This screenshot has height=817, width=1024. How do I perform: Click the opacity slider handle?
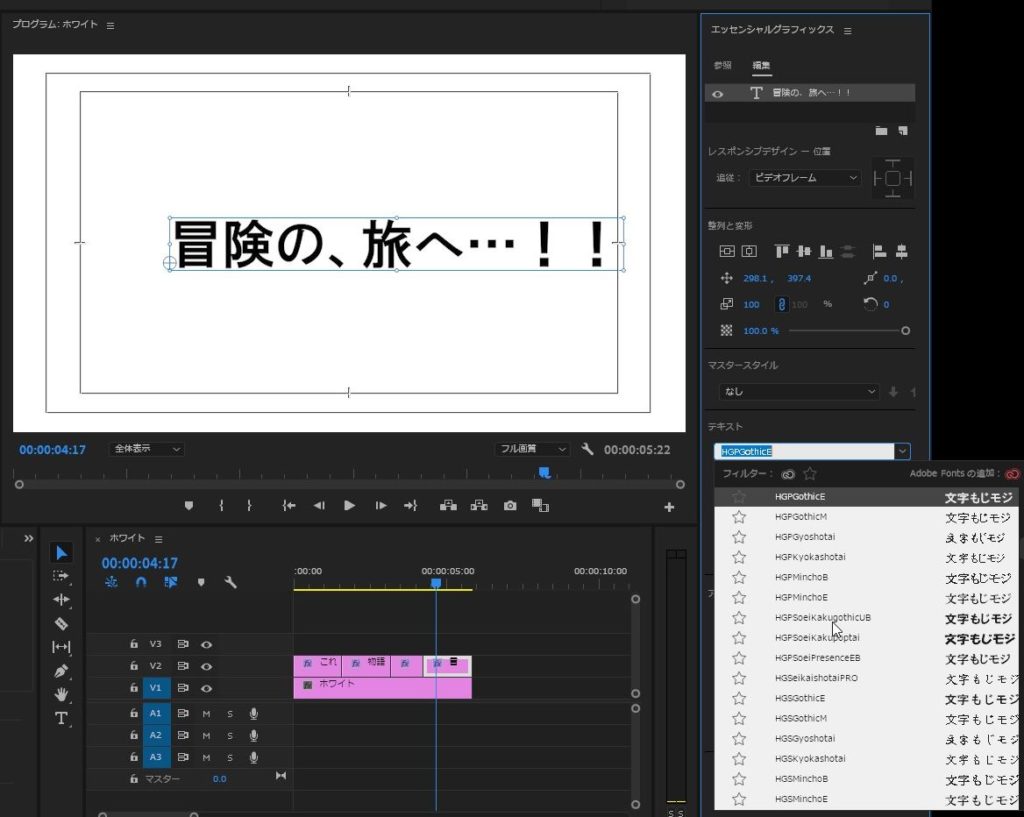906,330
